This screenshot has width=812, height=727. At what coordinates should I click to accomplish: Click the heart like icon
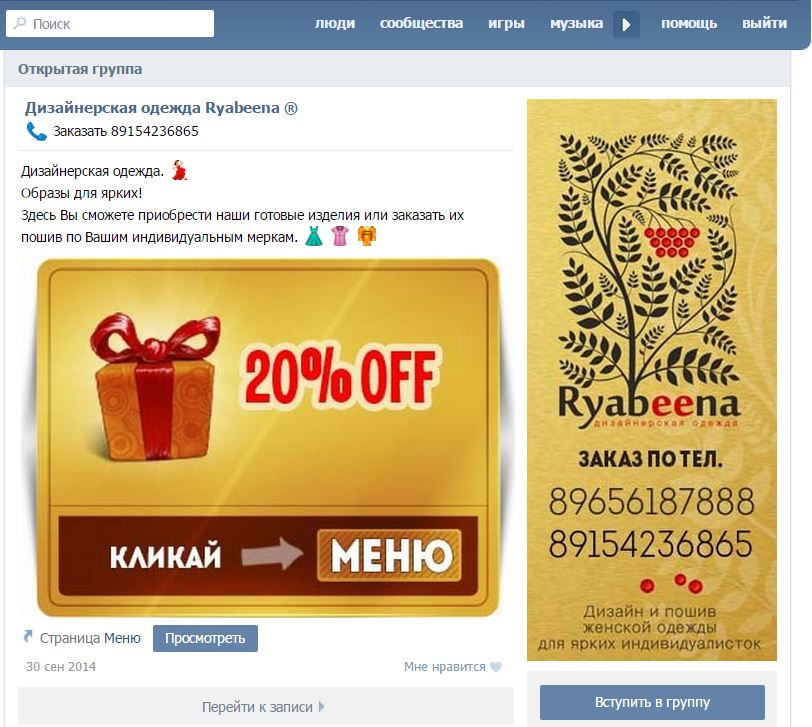click(x=496, y=667)
